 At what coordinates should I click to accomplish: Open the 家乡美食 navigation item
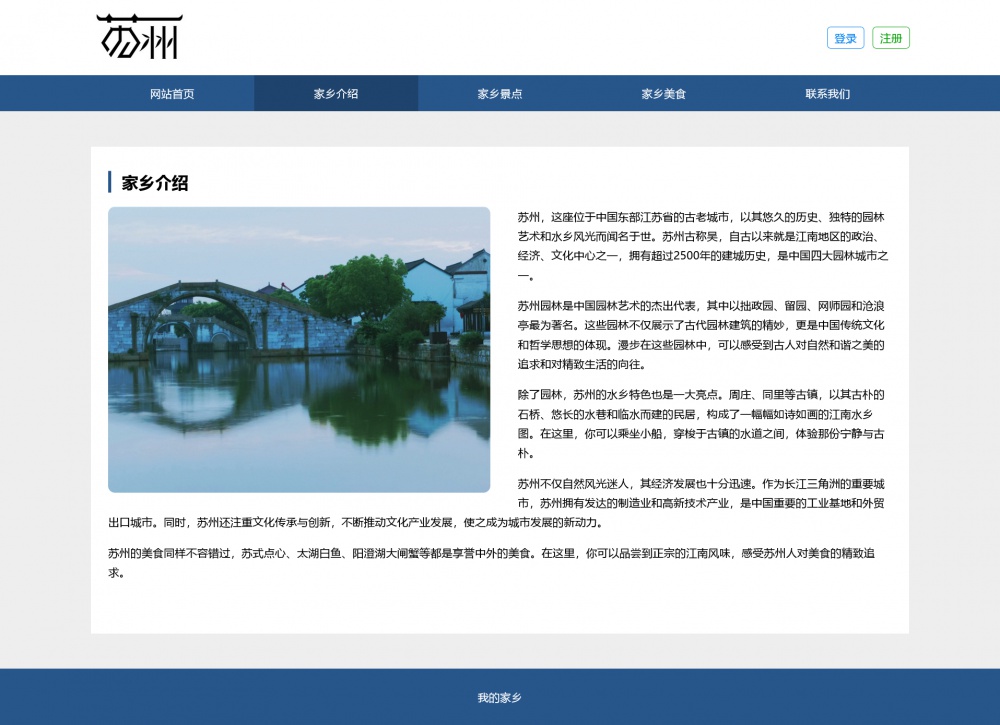[664, 94]
